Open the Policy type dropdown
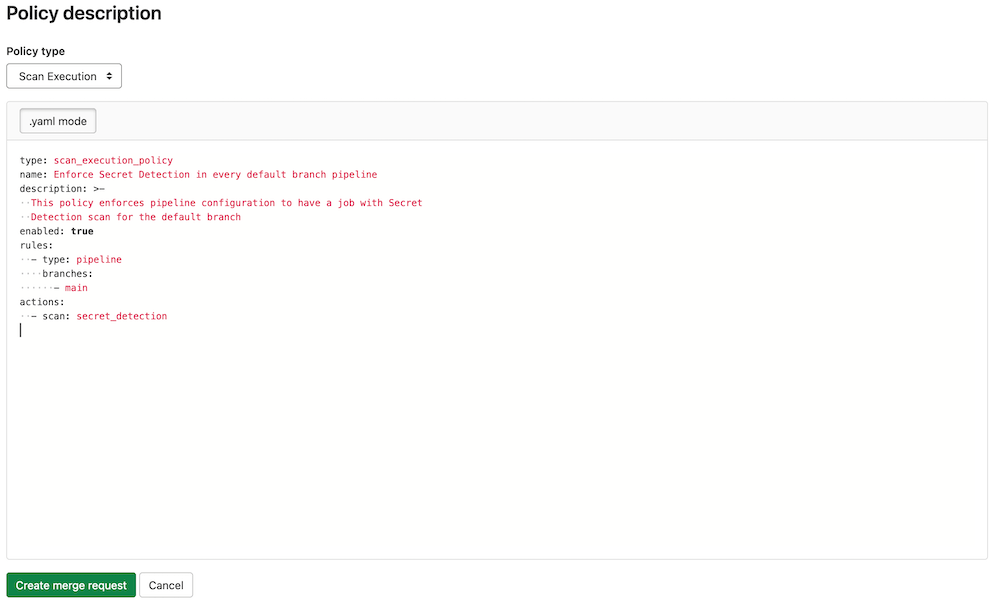 tap(63, 75)
